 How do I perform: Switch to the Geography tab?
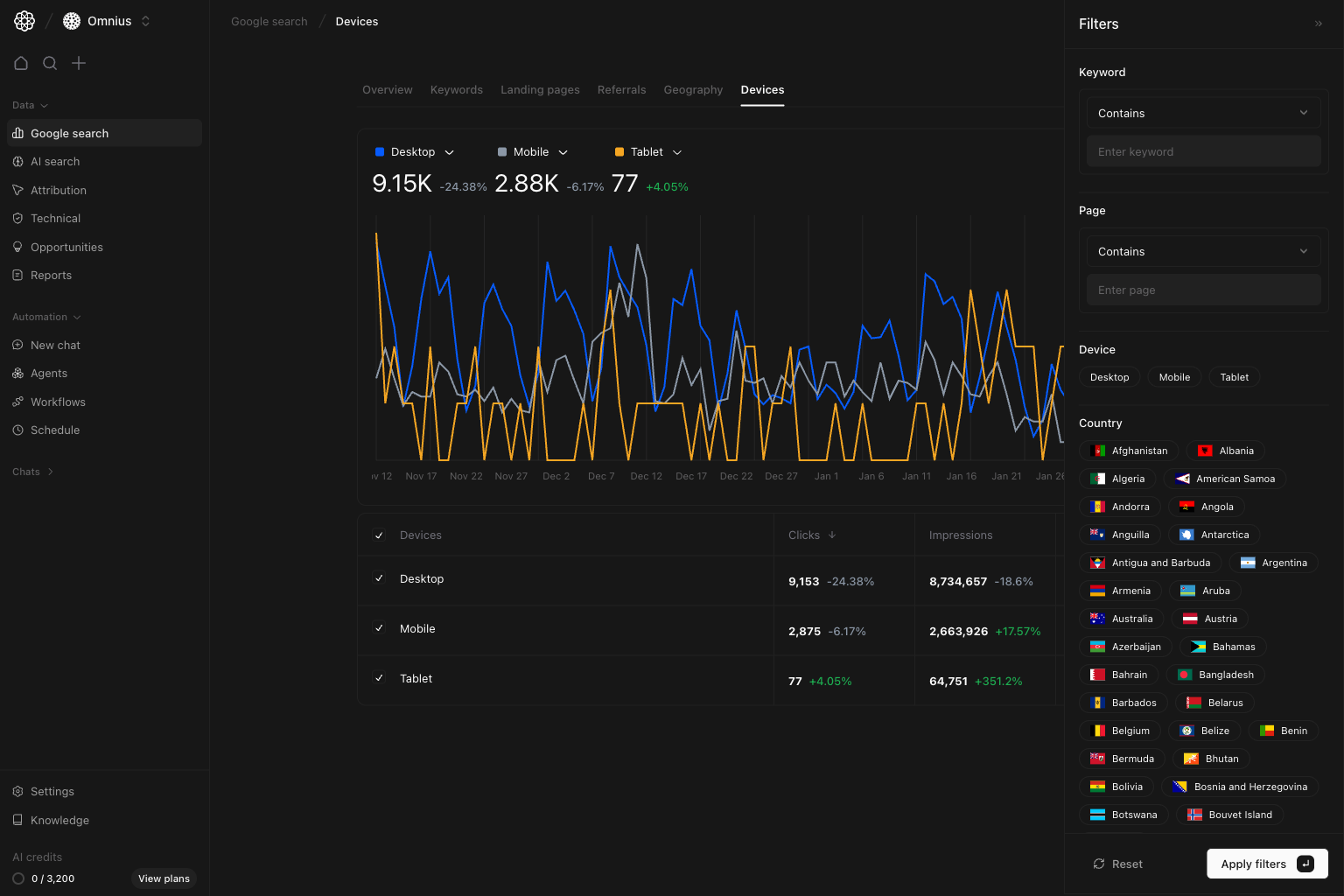pyautogui.click(x=693, y=90)
